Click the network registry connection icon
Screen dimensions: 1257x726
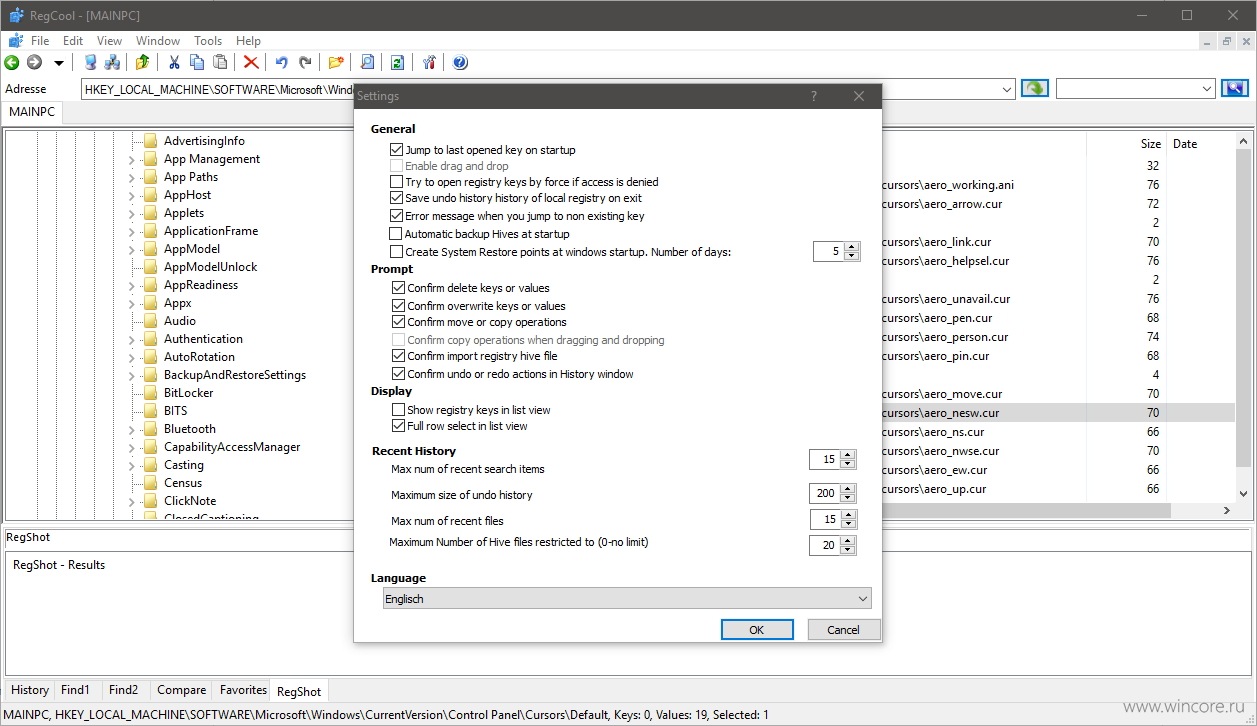(x=112, y=62)
